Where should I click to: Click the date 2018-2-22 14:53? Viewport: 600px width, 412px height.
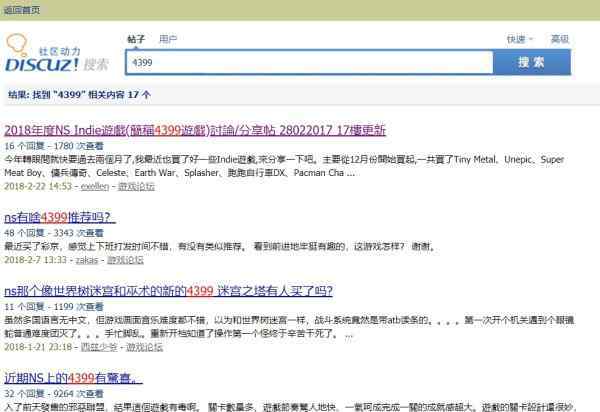(38, 187)
